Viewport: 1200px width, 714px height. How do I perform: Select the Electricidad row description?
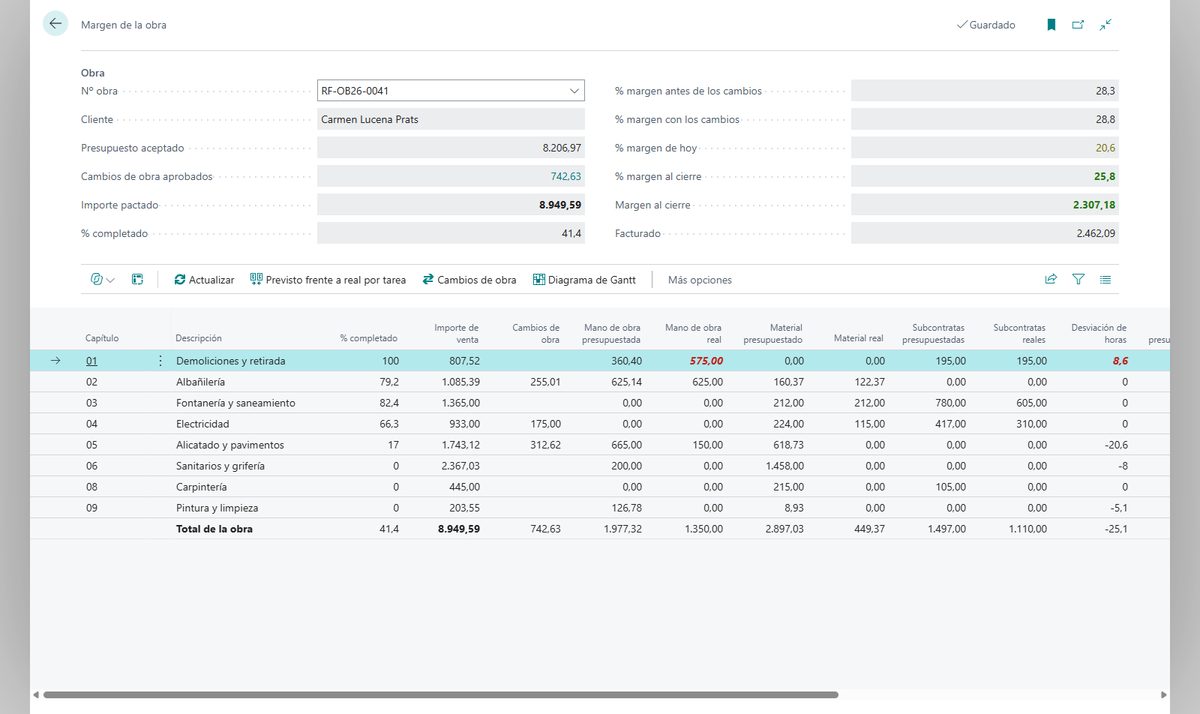click(202, 424)
